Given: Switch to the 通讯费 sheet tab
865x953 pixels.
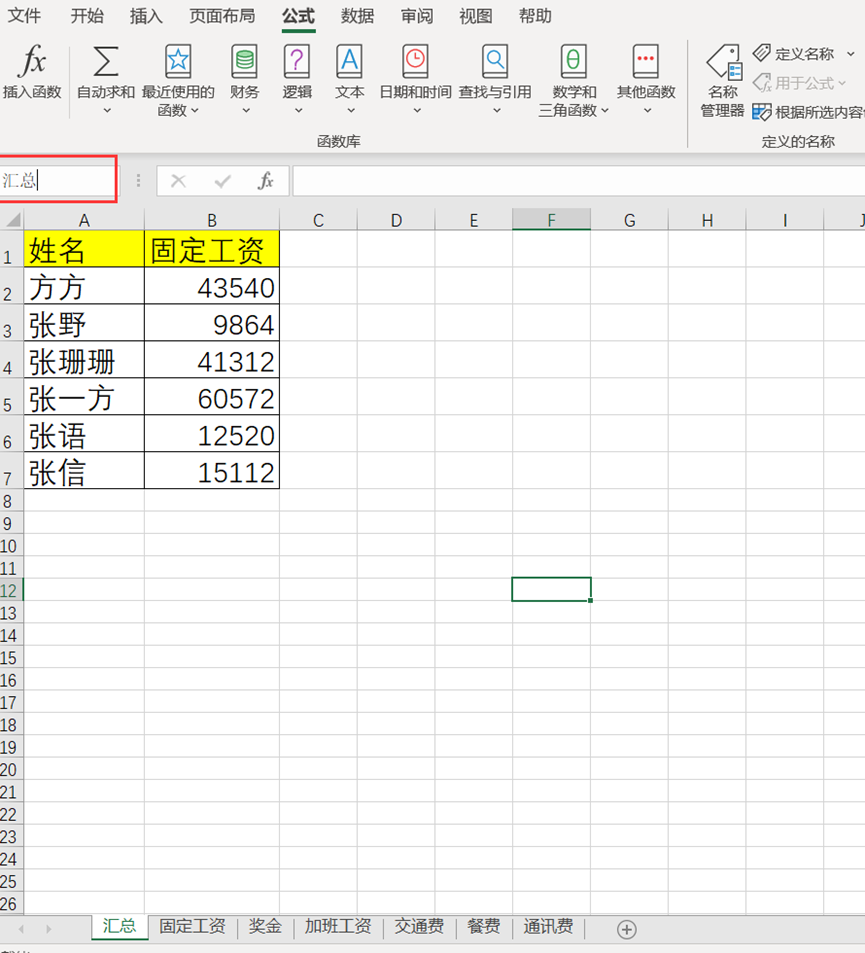Looking at the screenshot, I should [548, 926].
